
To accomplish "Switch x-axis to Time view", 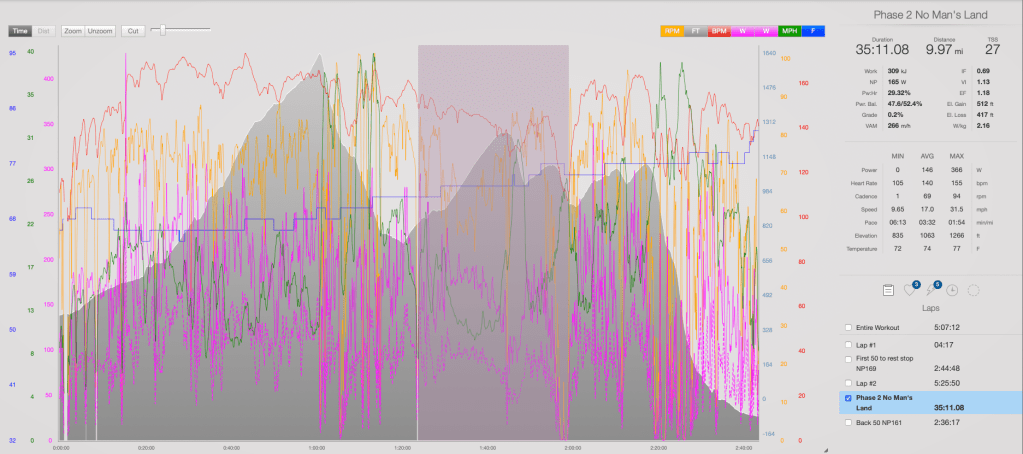I will click(21, 31).
